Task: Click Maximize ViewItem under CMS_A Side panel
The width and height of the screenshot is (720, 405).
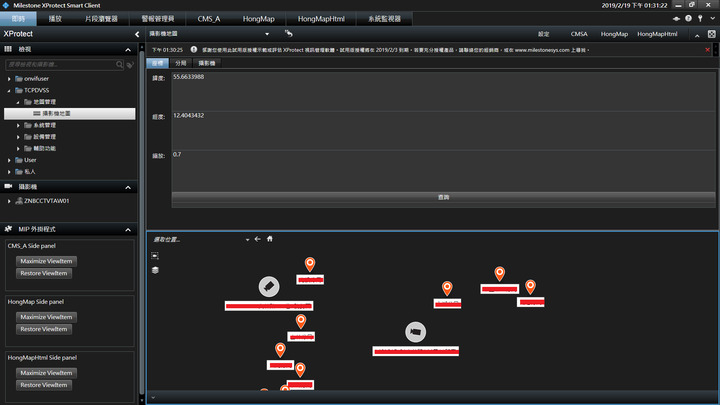Action: [47, 261]
